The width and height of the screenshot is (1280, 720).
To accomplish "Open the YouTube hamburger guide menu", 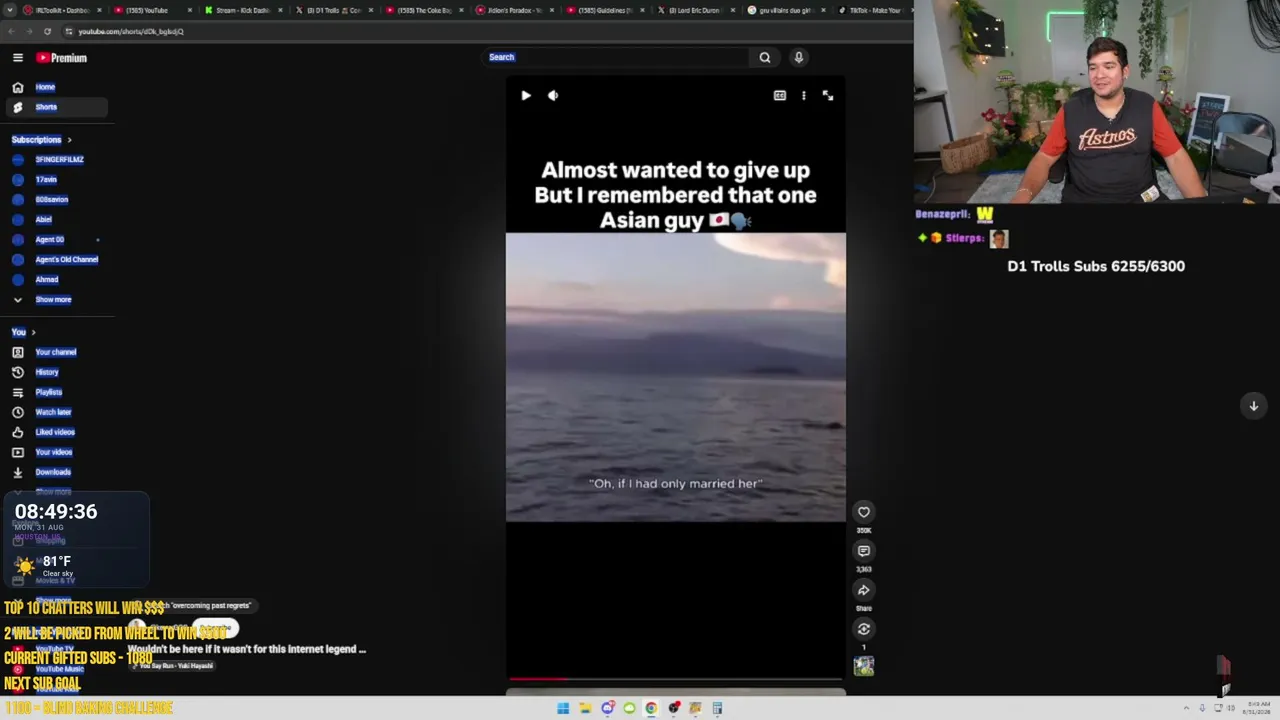I will [x=17, y=58].
